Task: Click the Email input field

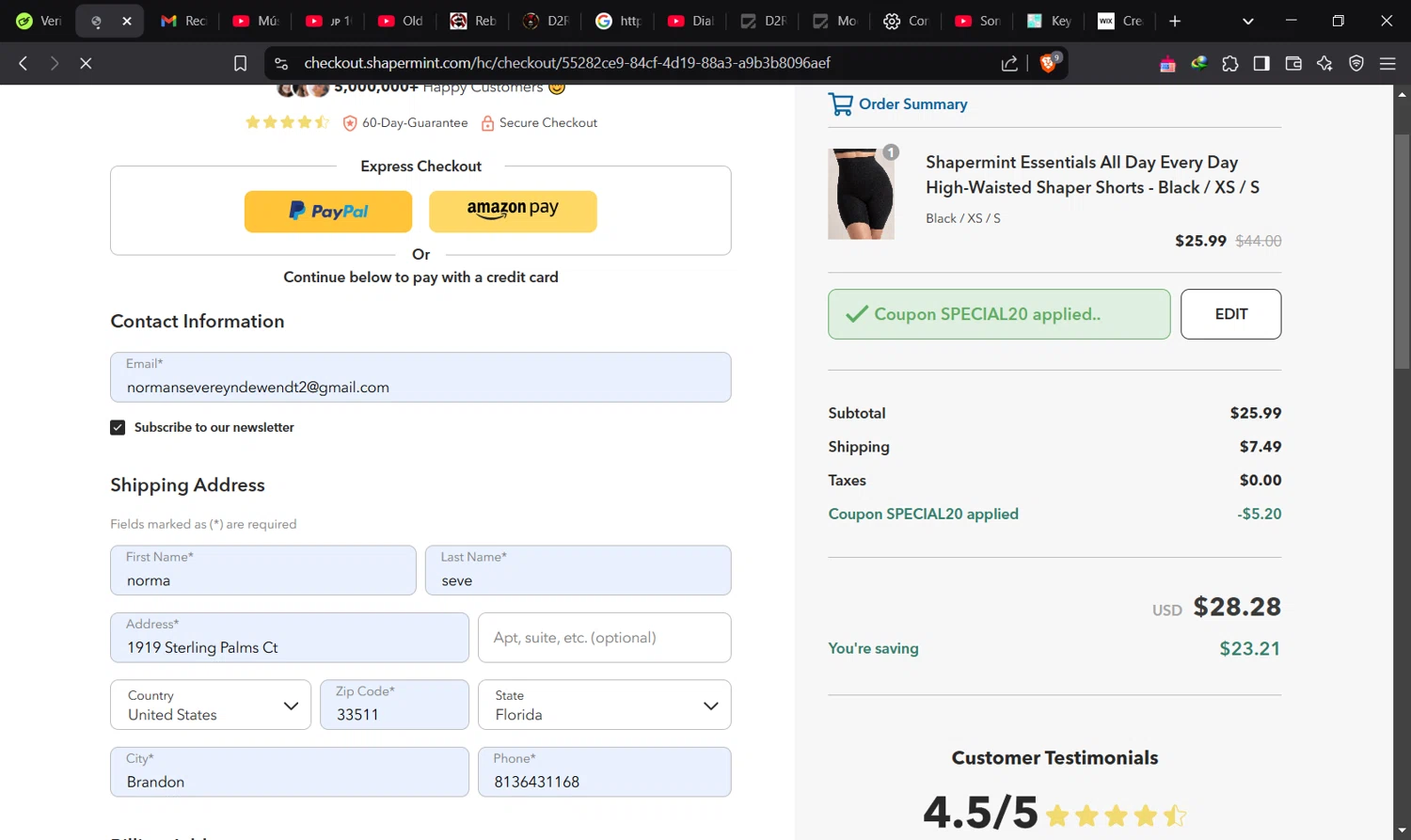Action: 420,377
